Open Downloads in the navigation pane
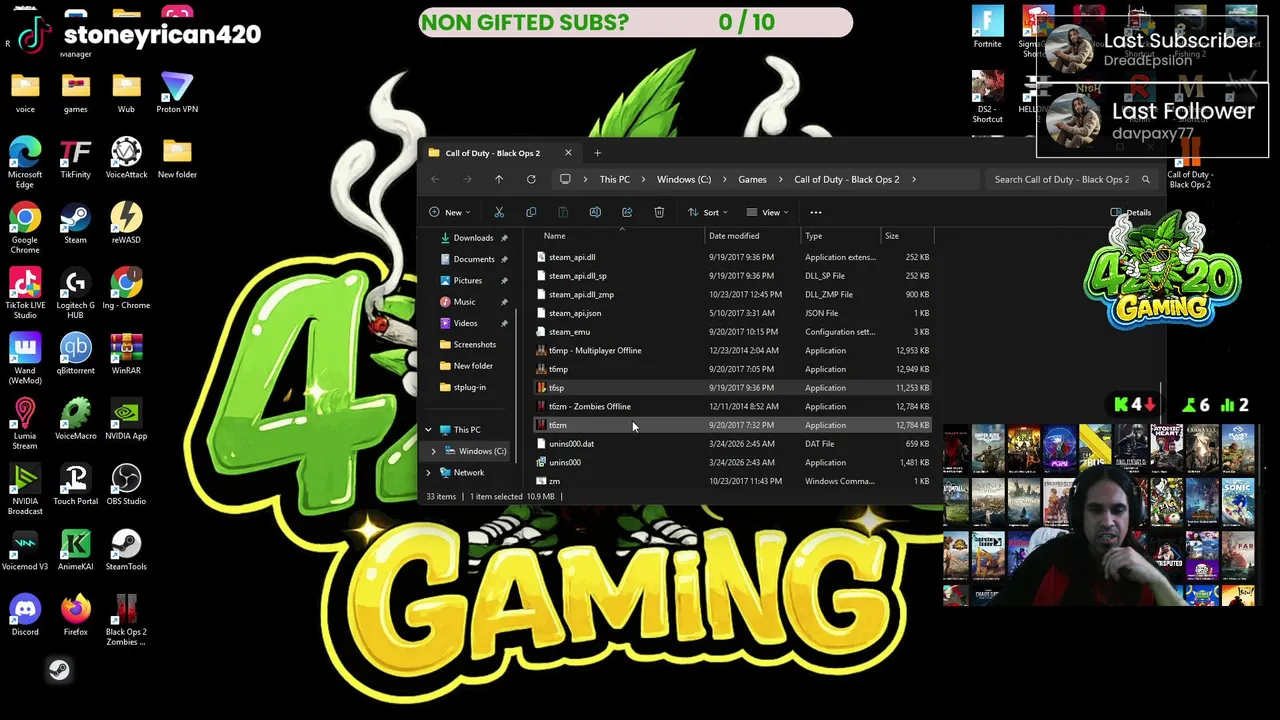Screen dimensions: 1280x720 click(x=473, y=238)
